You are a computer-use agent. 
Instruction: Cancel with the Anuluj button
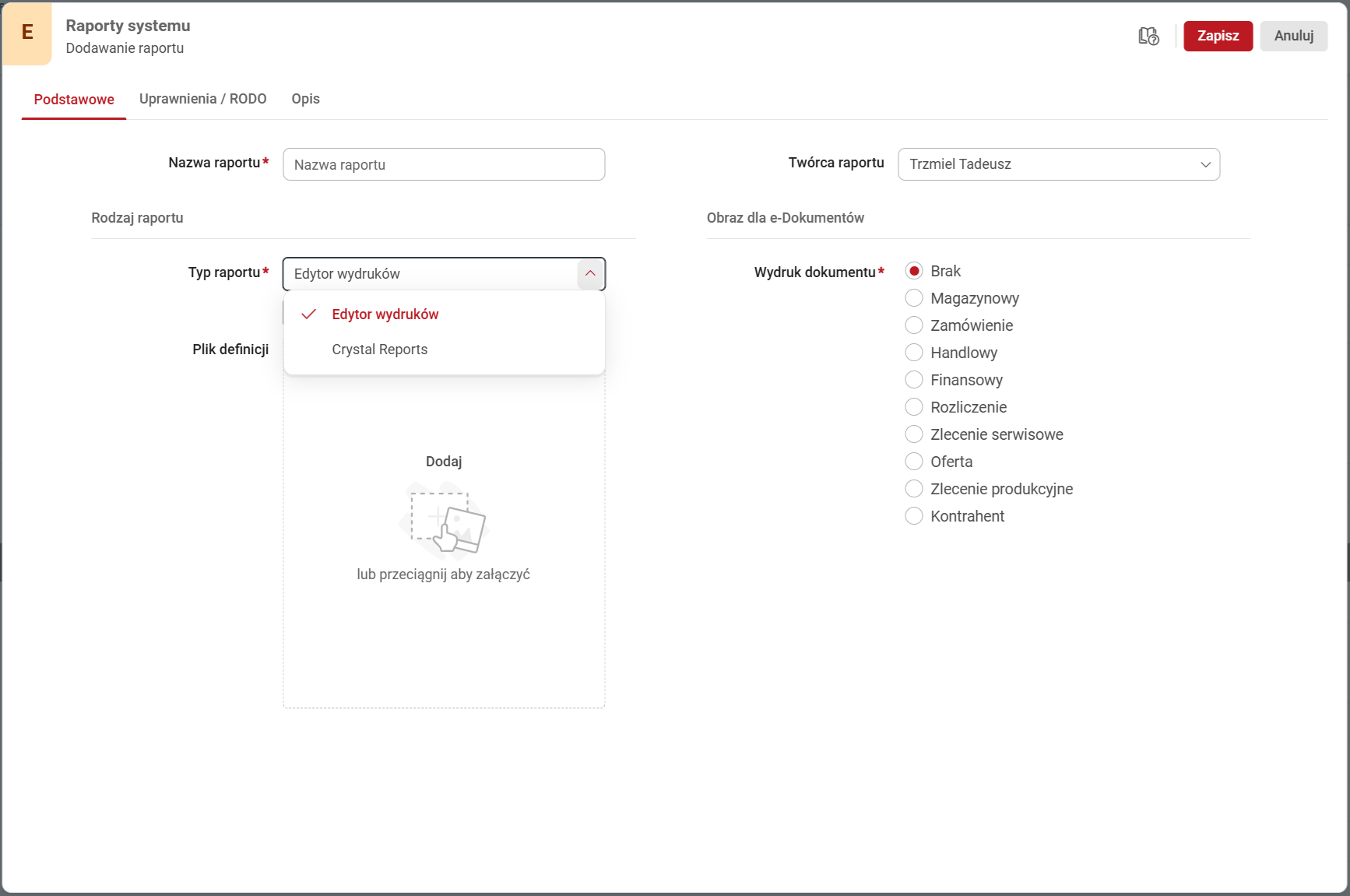coord(1293,36)
